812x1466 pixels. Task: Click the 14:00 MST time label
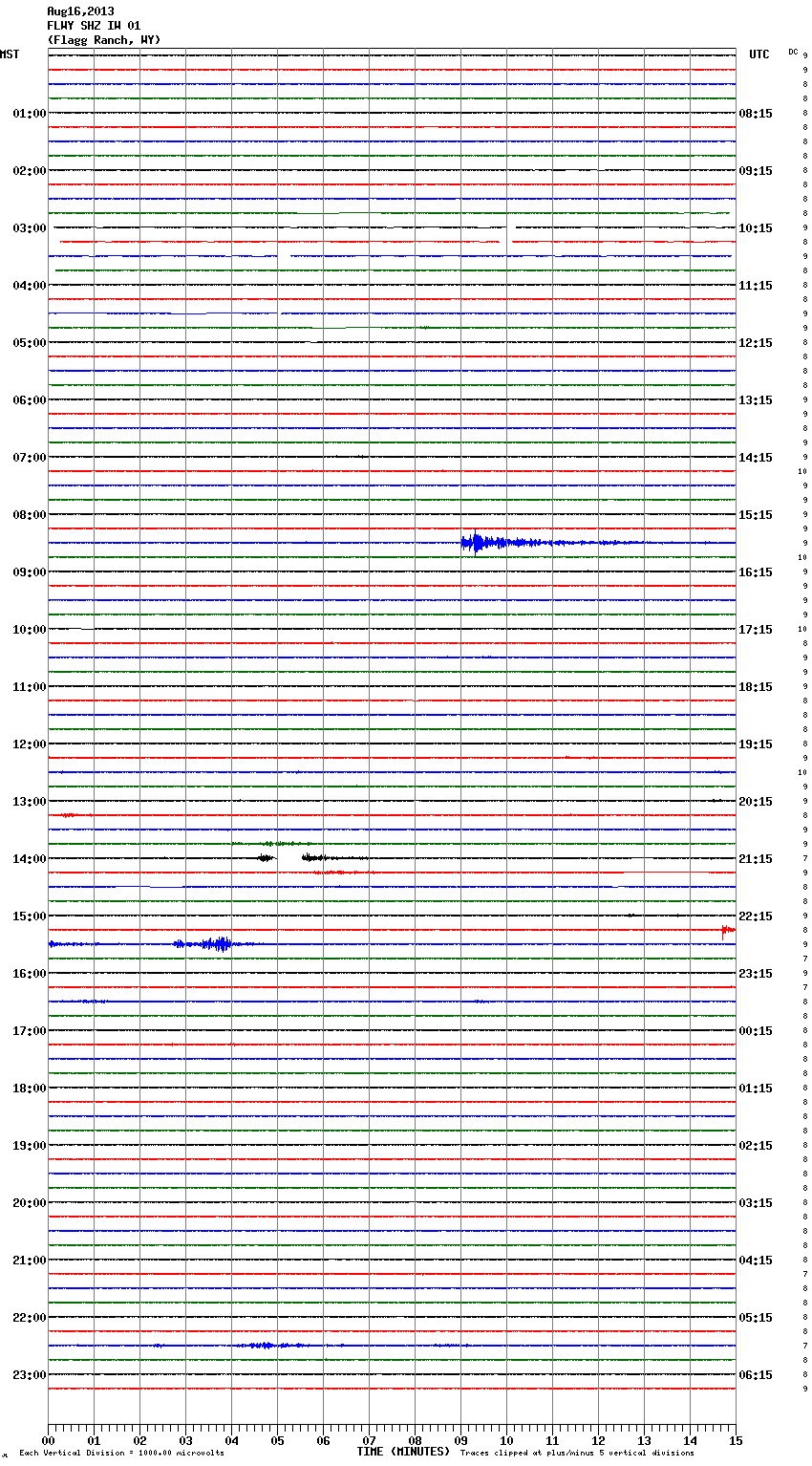(29, 859)
